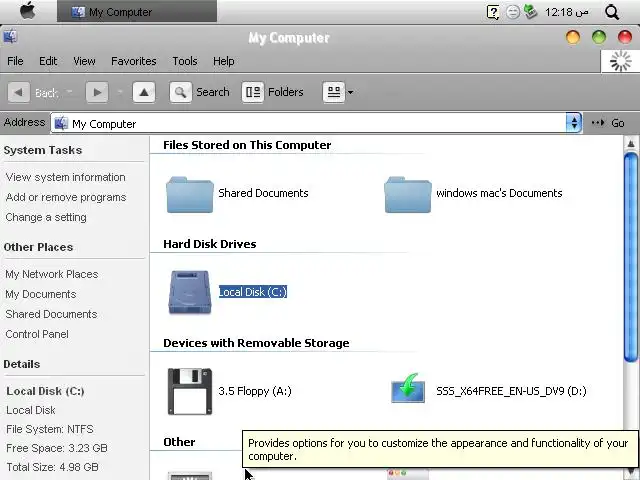This screenshot has height=480, width=640.
Task: Click Files Stored on This Computer header
Action: (247, 145)
